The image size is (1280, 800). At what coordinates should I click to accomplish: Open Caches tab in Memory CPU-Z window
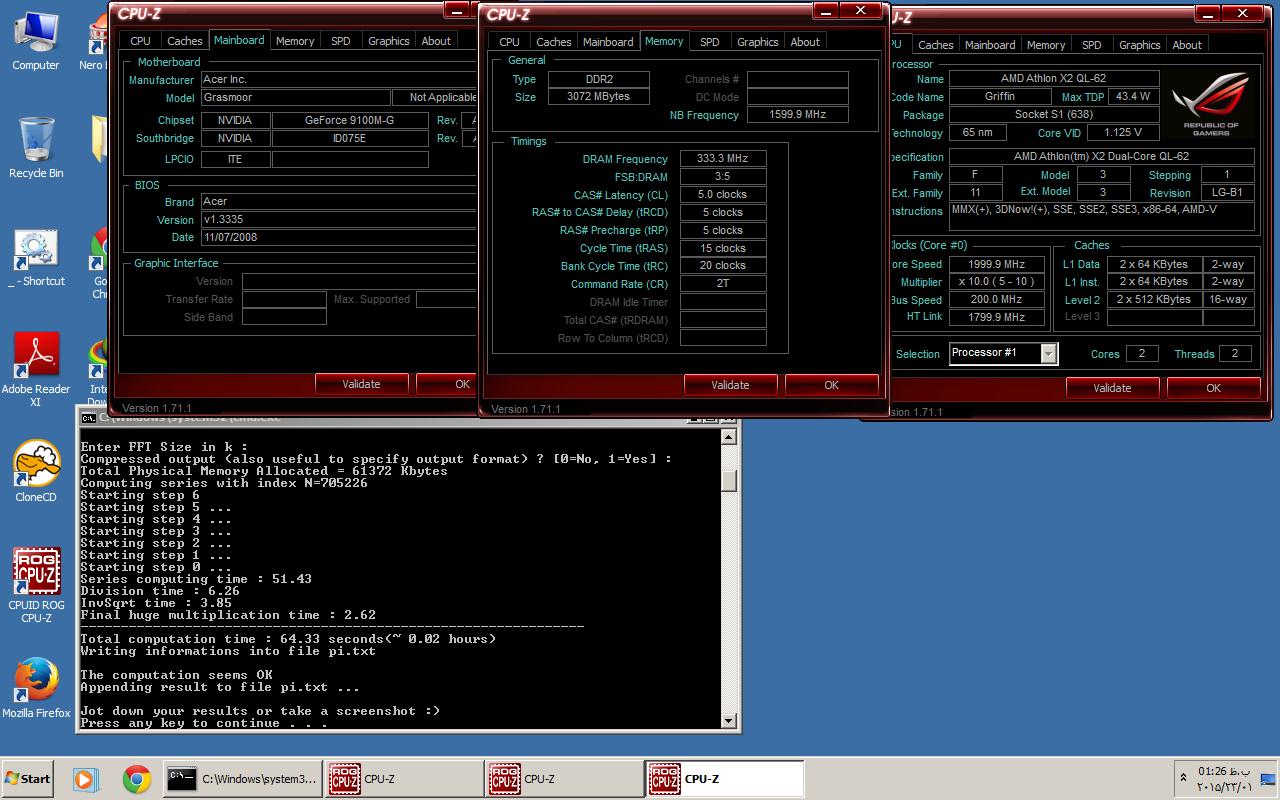(553, 42)
